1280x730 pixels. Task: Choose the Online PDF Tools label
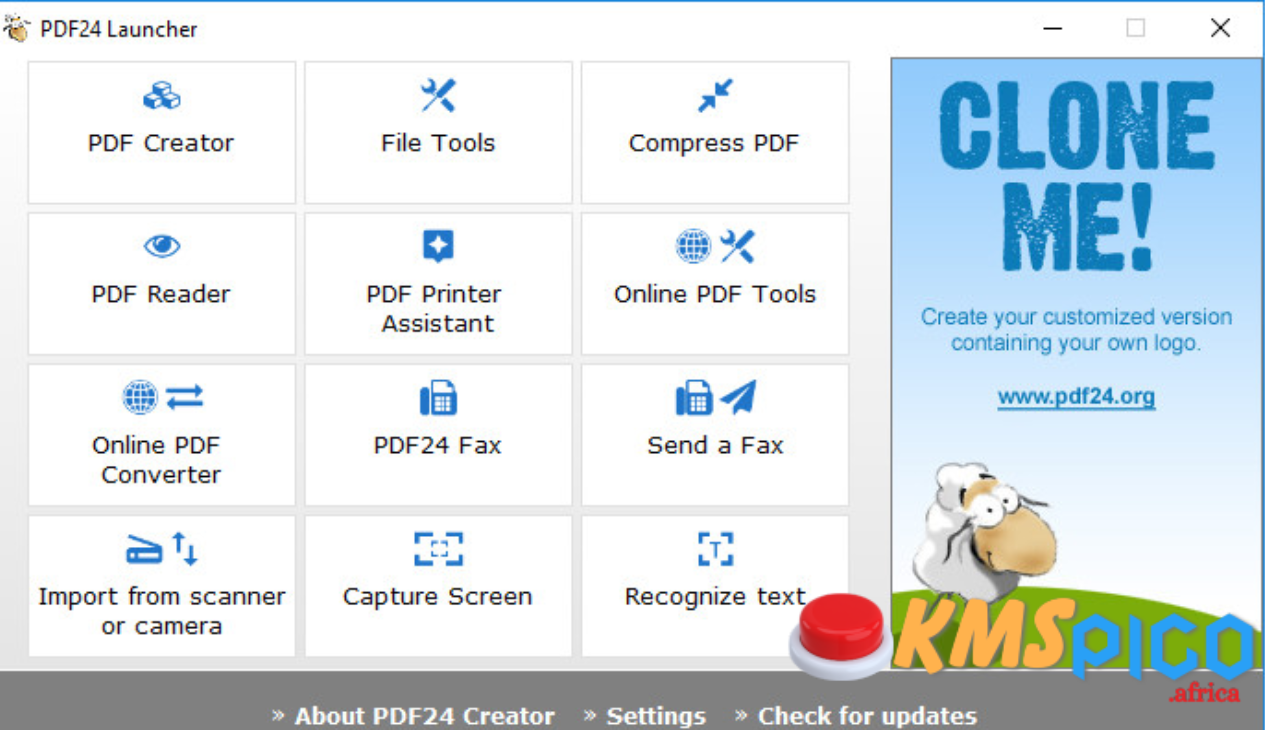click(715, 294)
